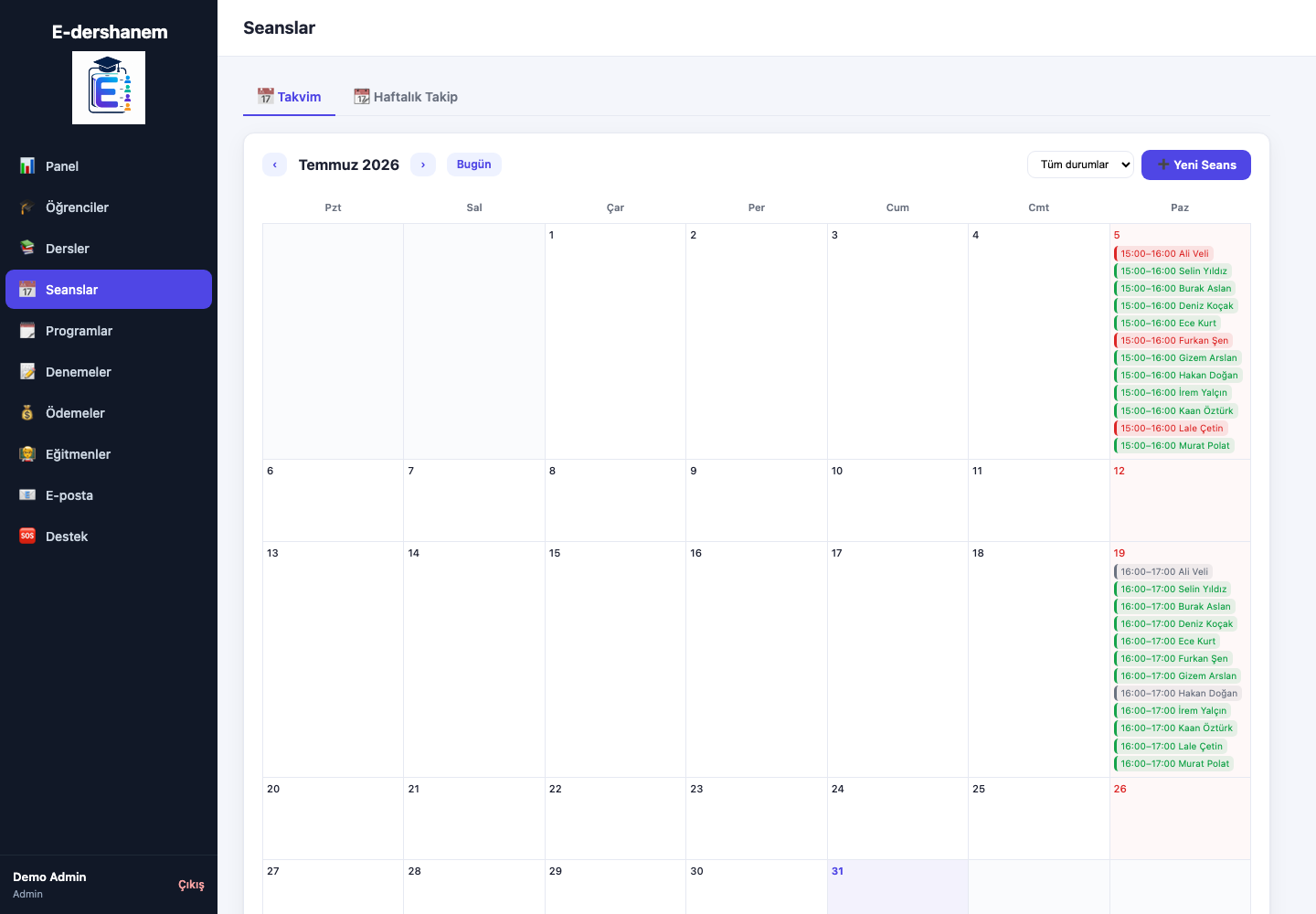
Task: Click the E-dershanem title text
Action: click(110, 32)
